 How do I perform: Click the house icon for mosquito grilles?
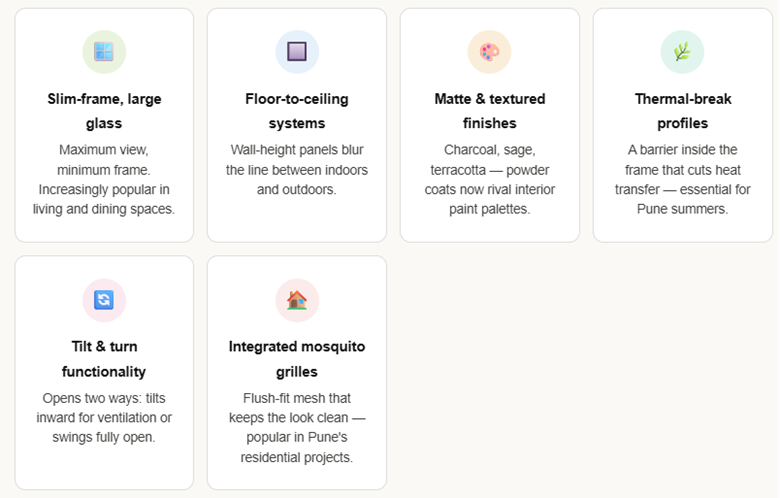coord(297,300)
